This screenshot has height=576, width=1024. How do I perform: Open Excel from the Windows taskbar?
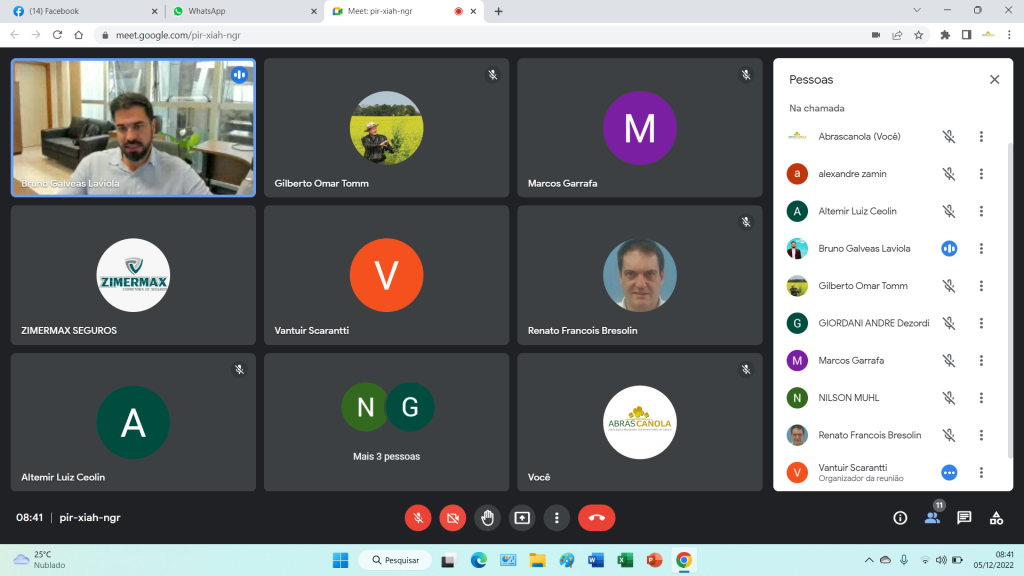click(x=625, y=560)
